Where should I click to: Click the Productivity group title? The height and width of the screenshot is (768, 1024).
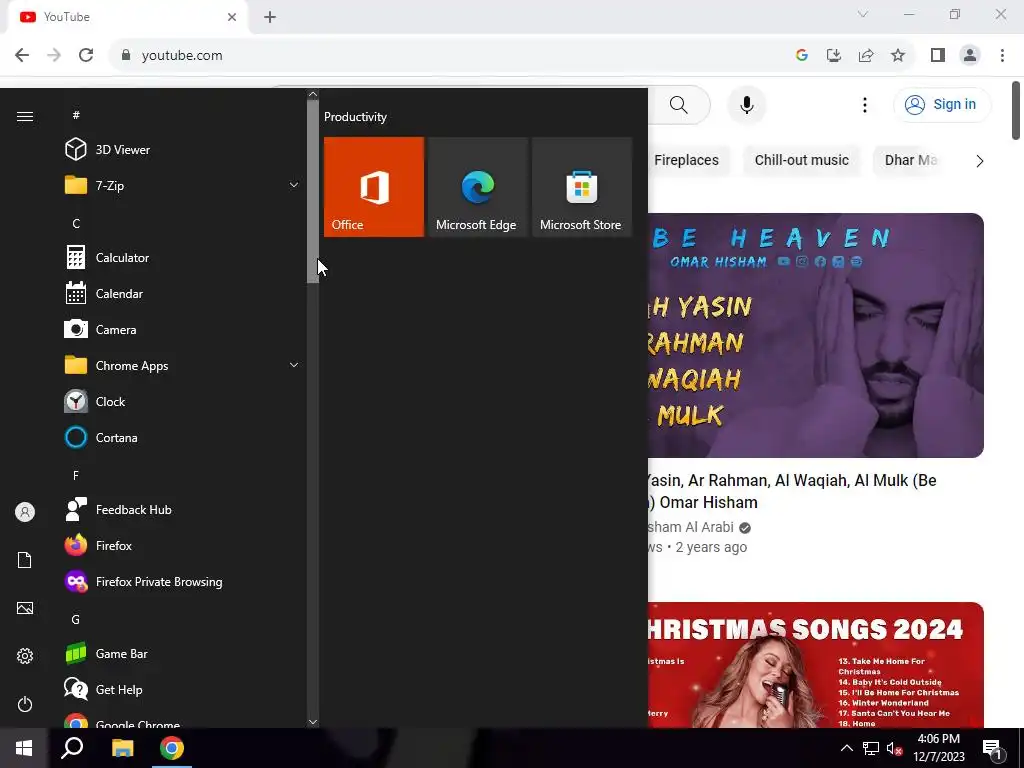(355, 117)
